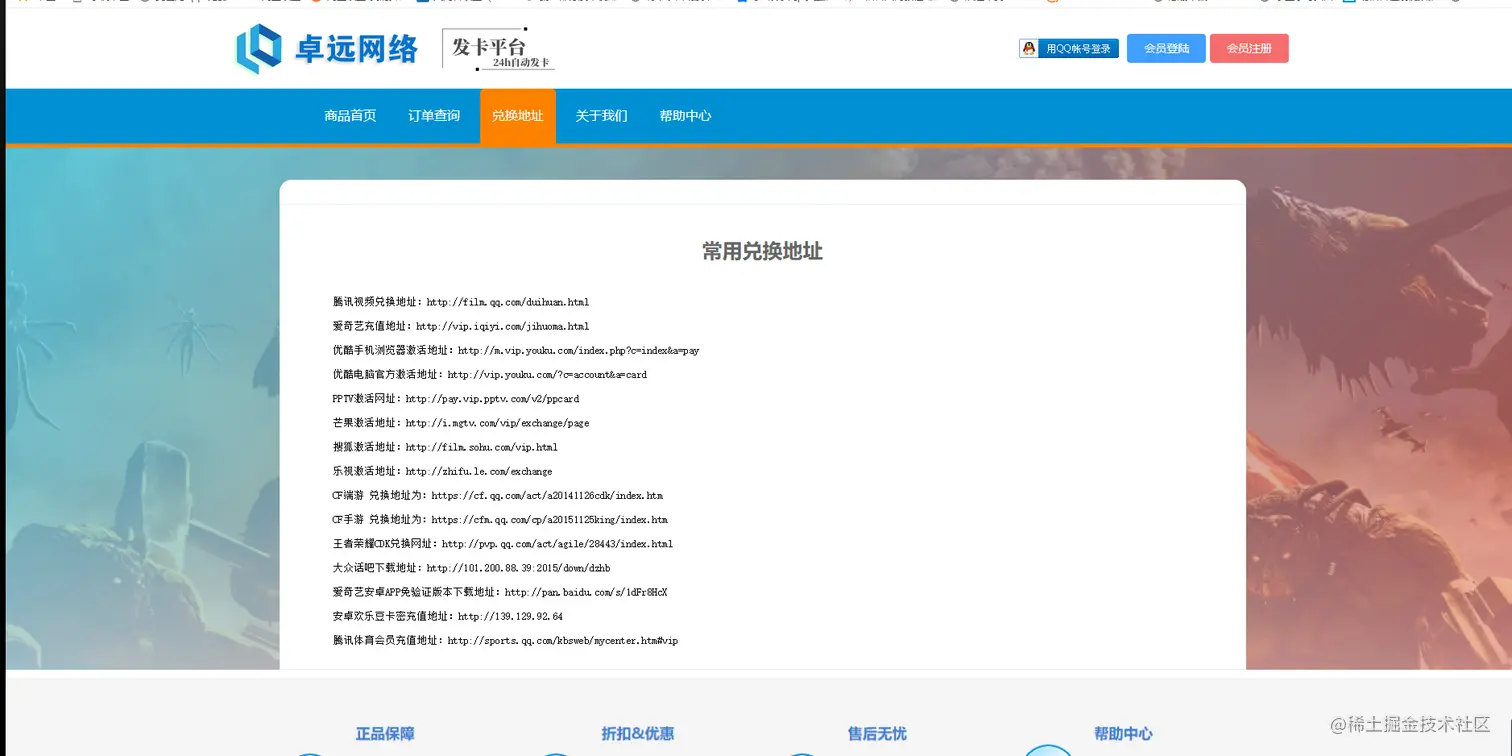Click the PPTV激活网址 pay.vip.pptv.com line
Screen dimensions: 1512x756
pyautogui.click(x=456, y=399)
